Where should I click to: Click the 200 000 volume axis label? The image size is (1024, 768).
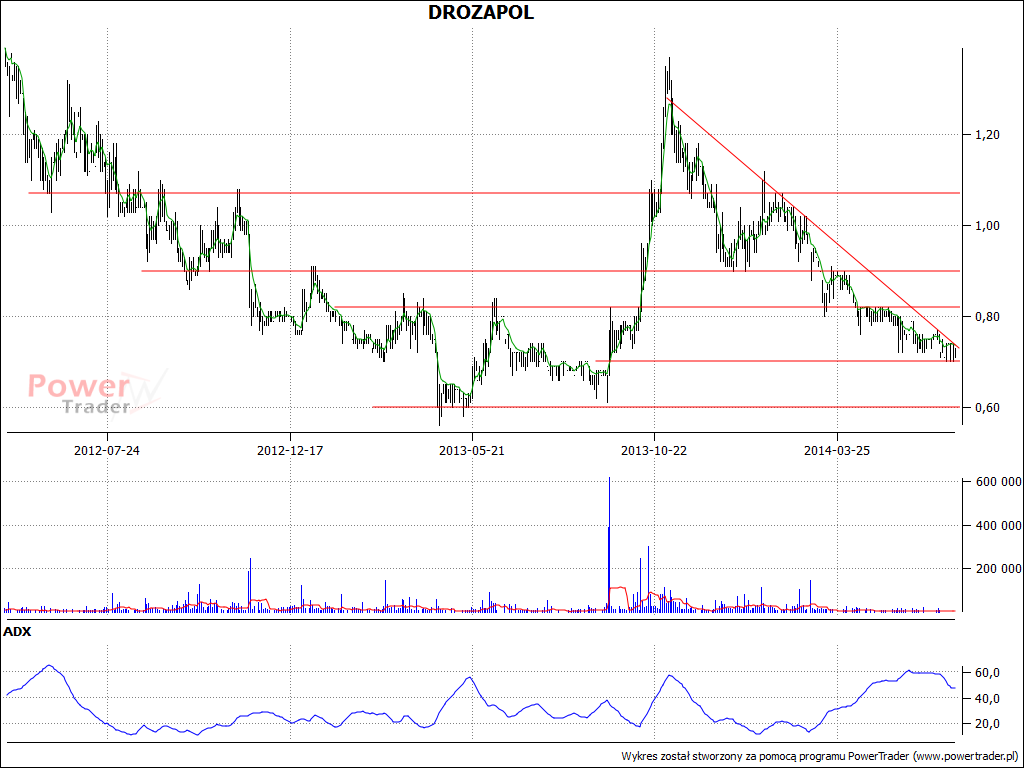tap(998, 569)
